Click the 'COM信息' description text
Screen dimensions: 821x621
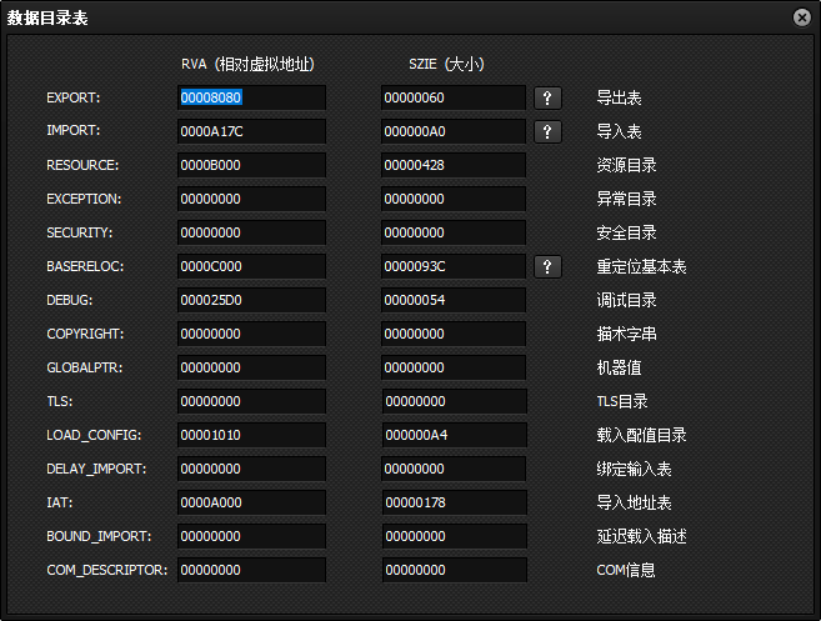626,570
